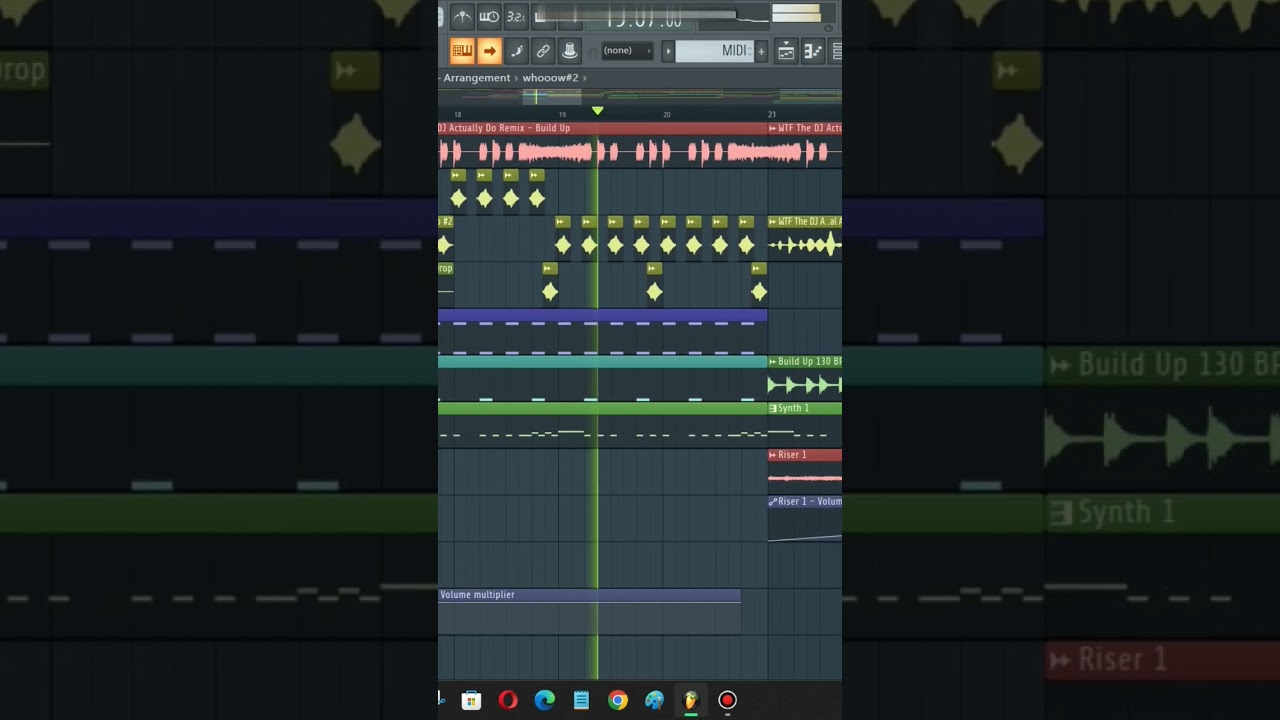The height and width of the screenshot is (720, 1280).
Task: Toggle auto scrolling arrow button
Action: tap(489, 50)
